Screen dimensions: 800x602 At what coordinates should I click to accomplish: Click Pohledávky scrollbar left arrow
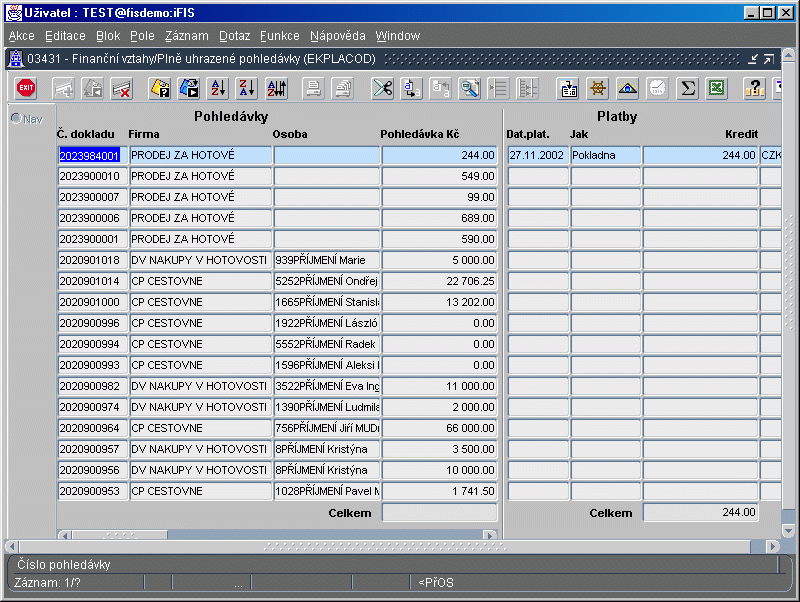tap(65, 535)
